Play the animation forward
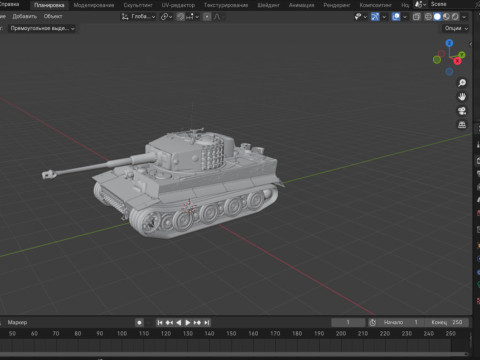The image size is (480, 360). [188, 322]
